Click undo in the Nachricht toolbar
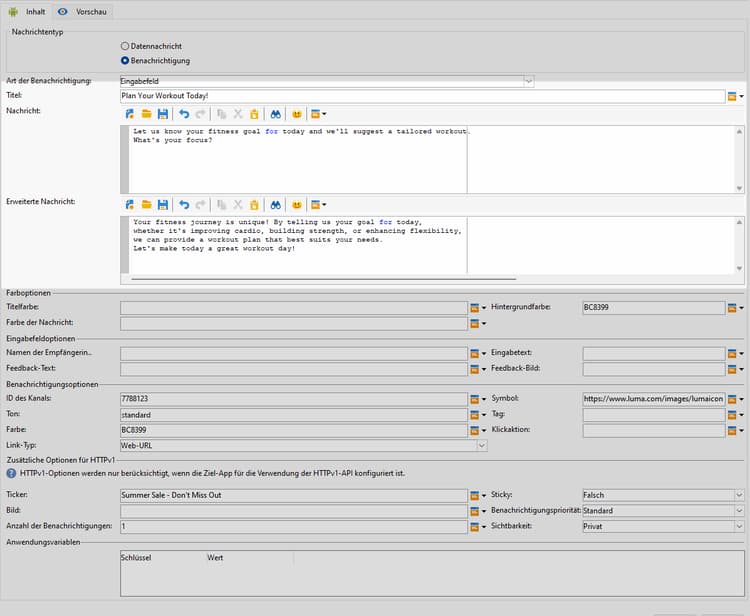 click(x=184, y=115)
